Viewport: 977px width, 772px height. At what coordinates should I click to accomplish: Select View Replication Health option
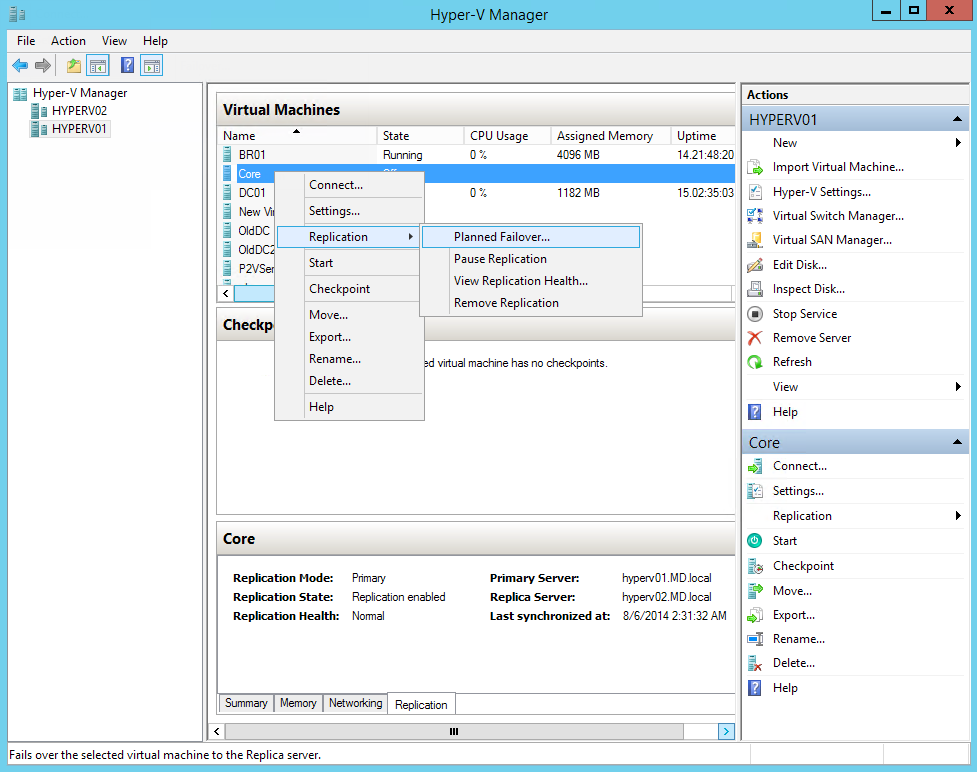pyautogui.click(x=531, y=281)
